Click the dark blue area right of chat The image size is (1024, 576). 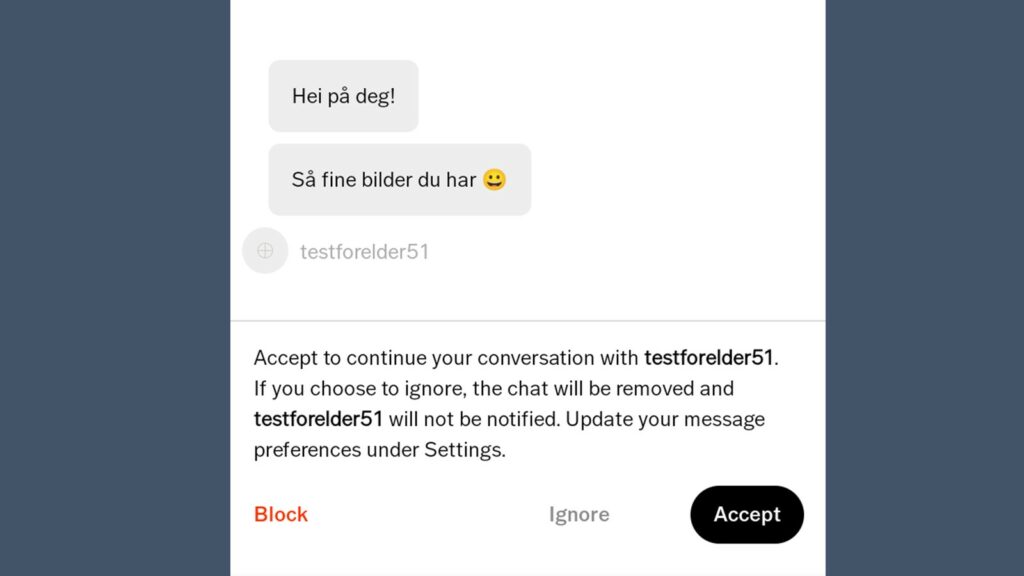(925, 288)
